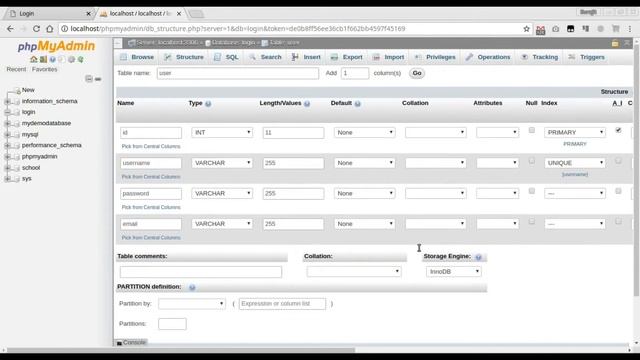
Task: Expand the mydemodatabase tree node
Action: coord(7,123)
